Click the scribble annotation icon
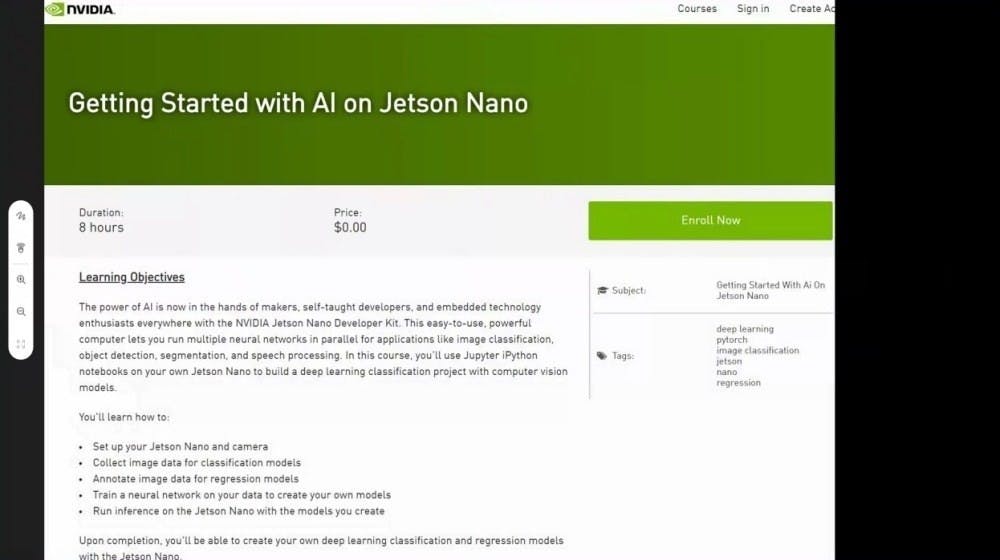The width and height of the screenshot is (1000, 560). [x=21, y=216]
